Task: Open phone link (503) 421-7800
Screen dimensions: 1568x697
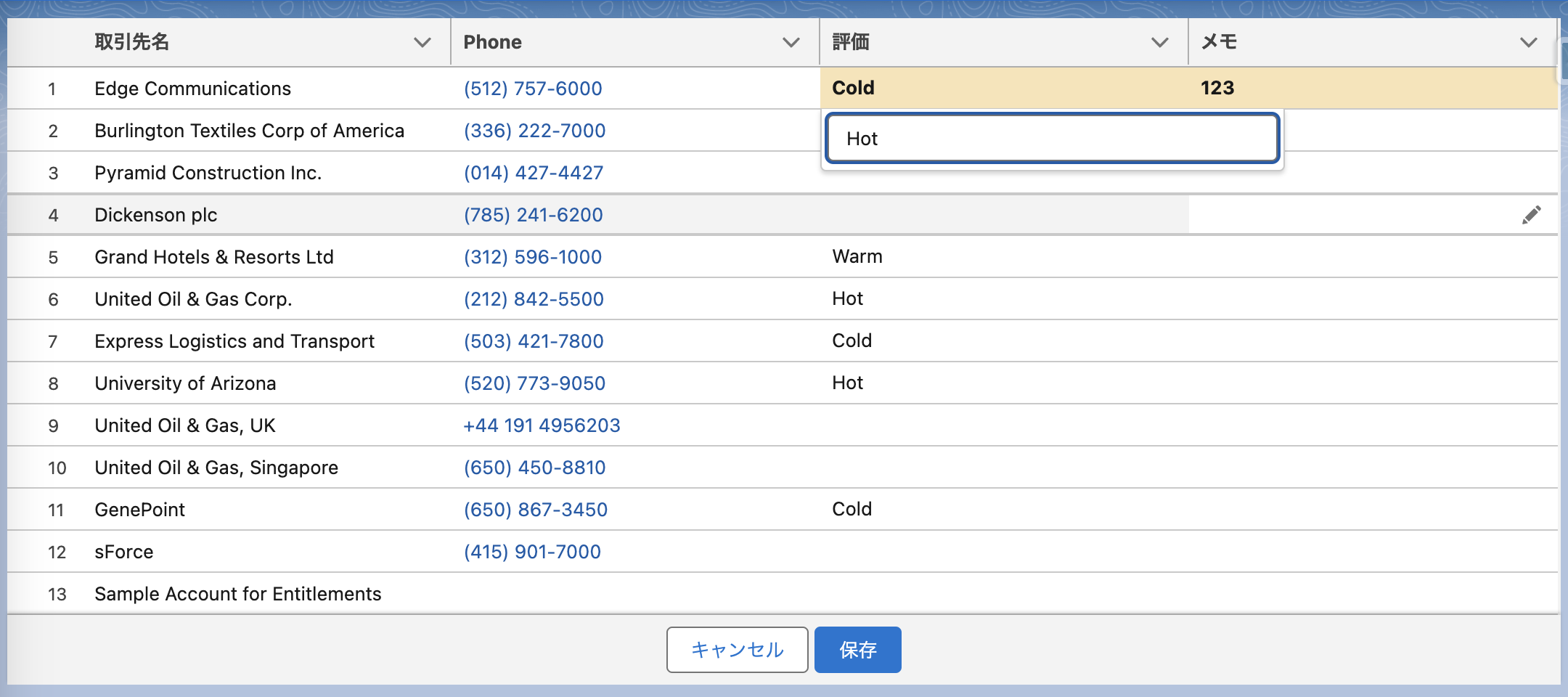Action: point(534,341)
